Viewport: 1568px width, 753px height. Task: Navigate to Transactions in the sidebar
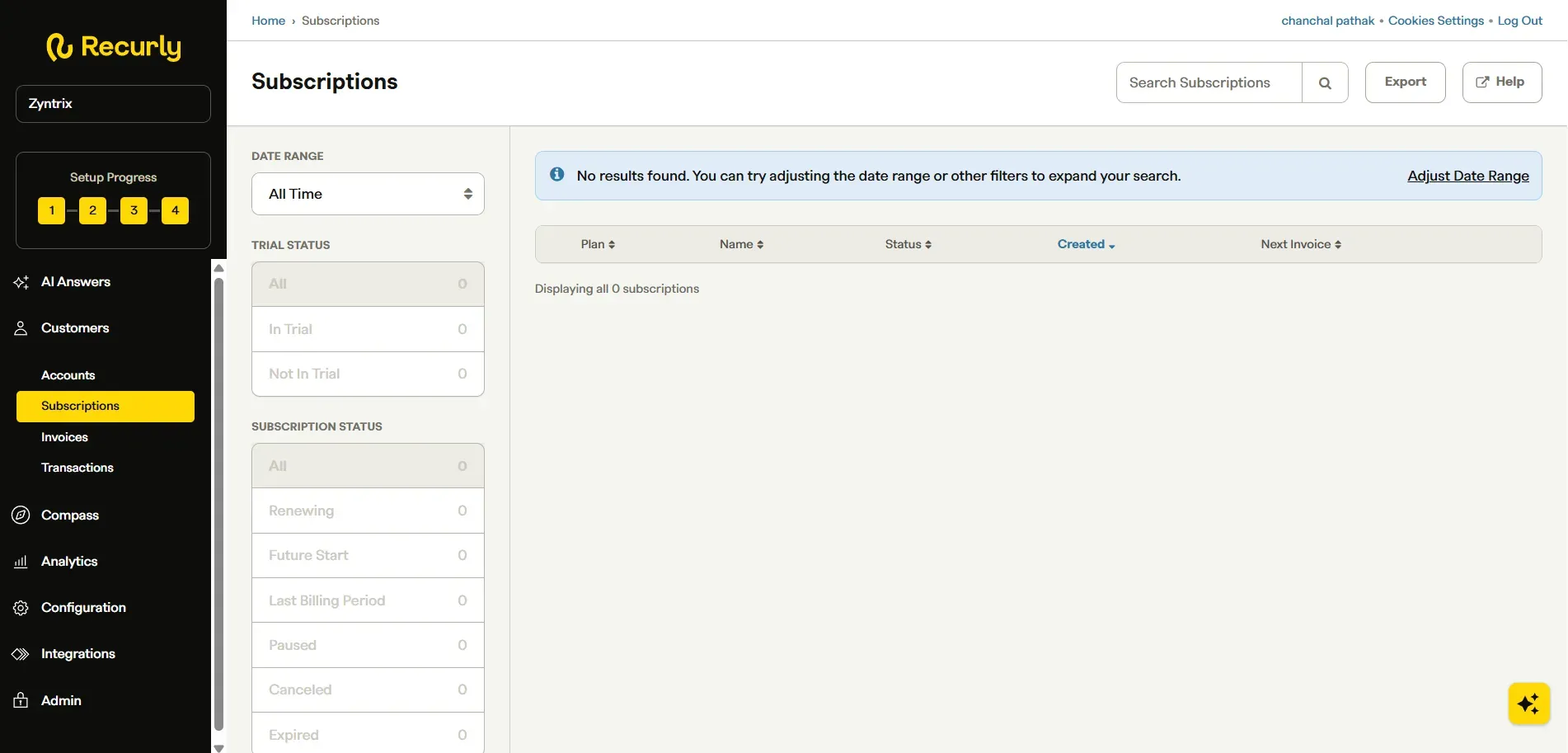77,467
